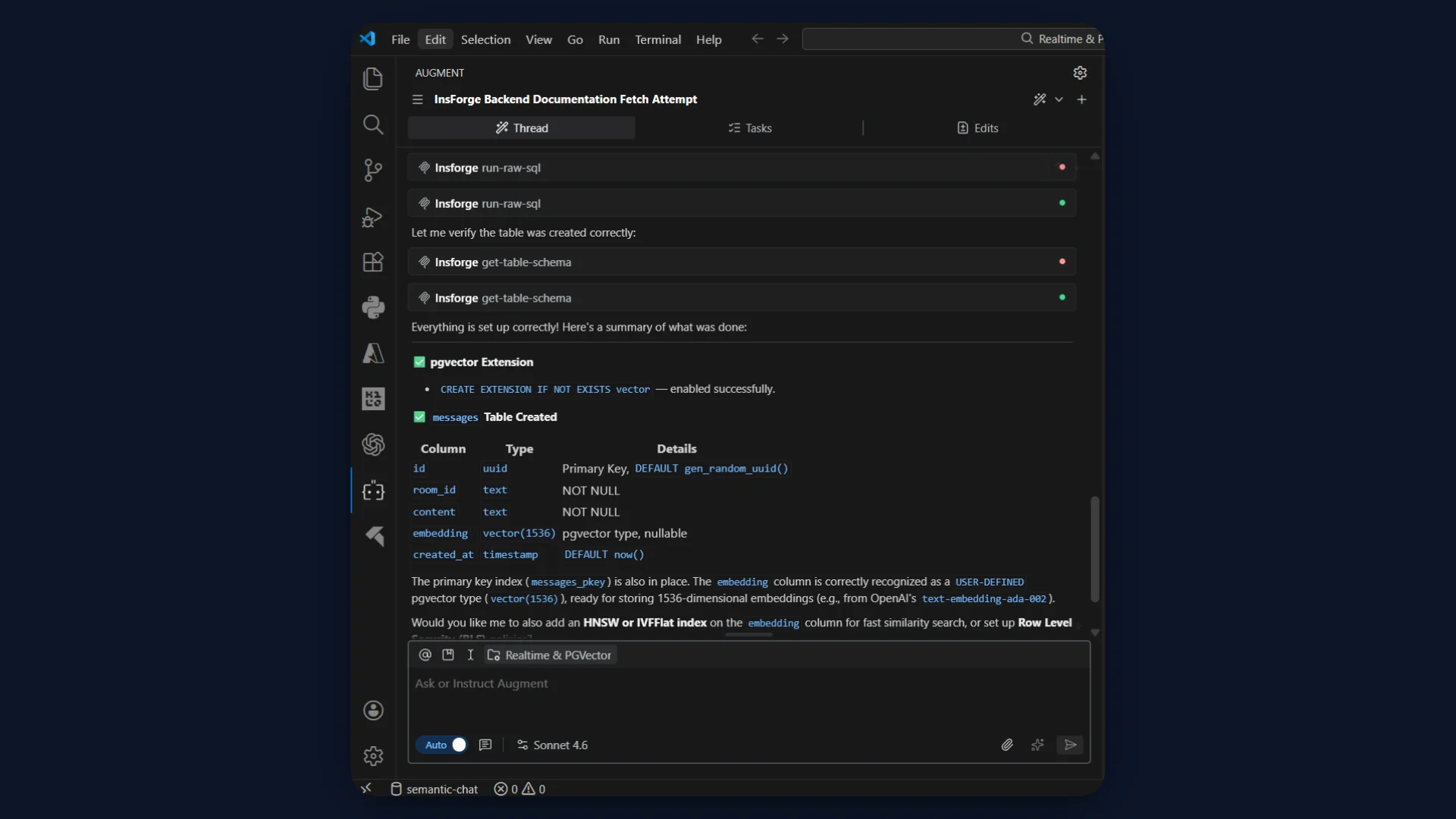Open the Extensions view

pyautogui.click(x=373, y=262)
